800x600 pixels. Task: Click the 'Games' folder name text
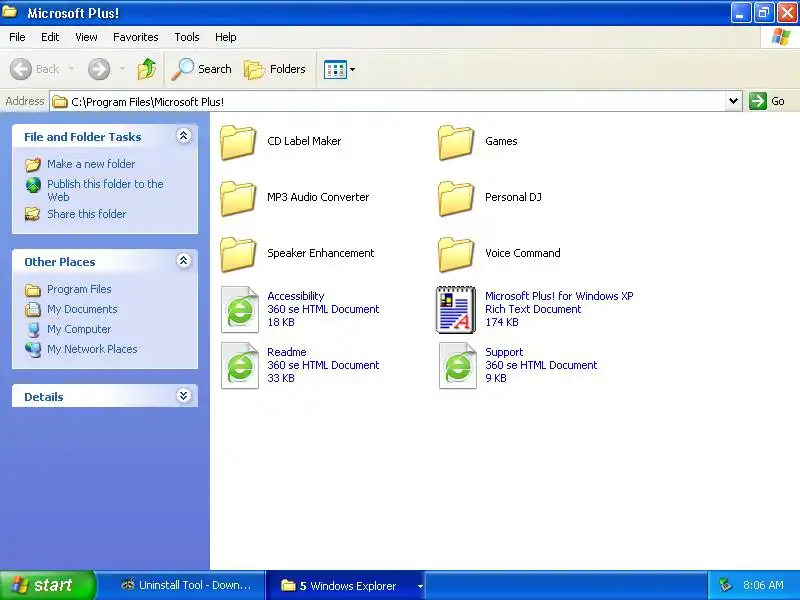click(x=501, y=141)
